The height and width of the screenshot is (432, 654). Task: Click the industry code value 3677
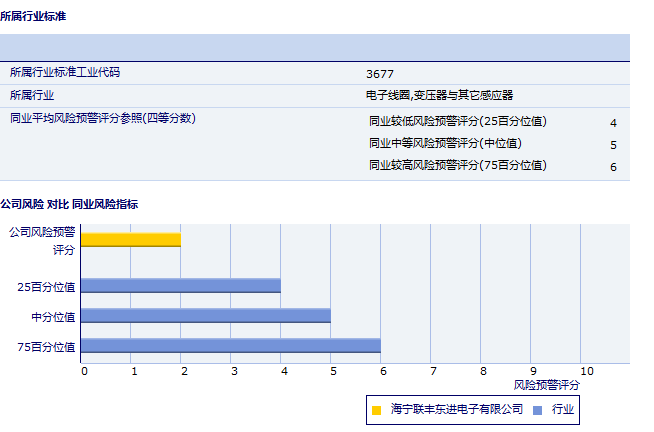coord(380,74)
